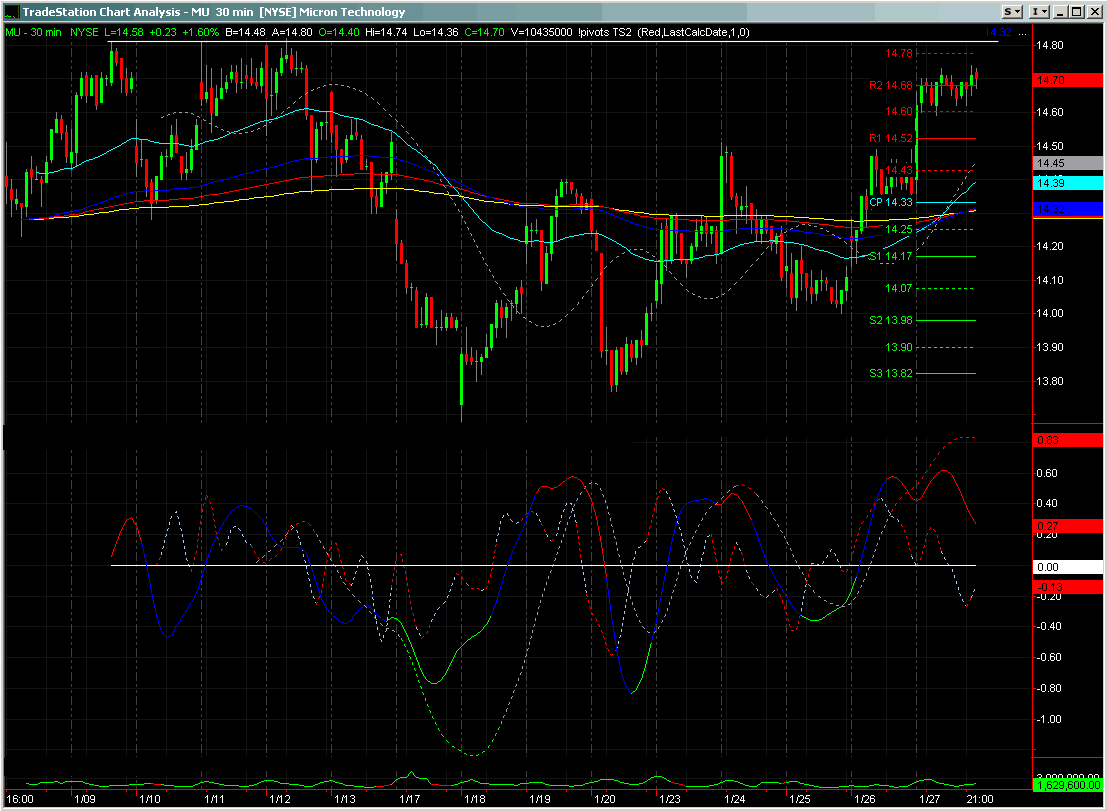Click the 'S3 13.82' support label
Viewport: 1107px width, 811px height.
pyautogui.click(x=890, y=373)
